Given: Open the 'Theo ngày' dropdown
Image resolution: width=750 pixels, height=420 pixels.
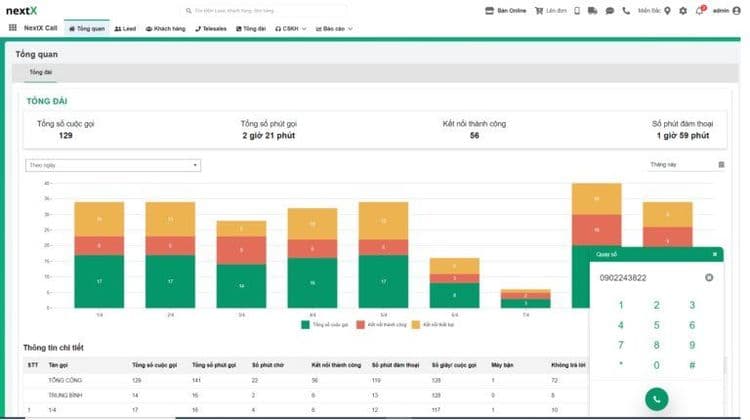Looking at the screenshot, I should point(113,165).
